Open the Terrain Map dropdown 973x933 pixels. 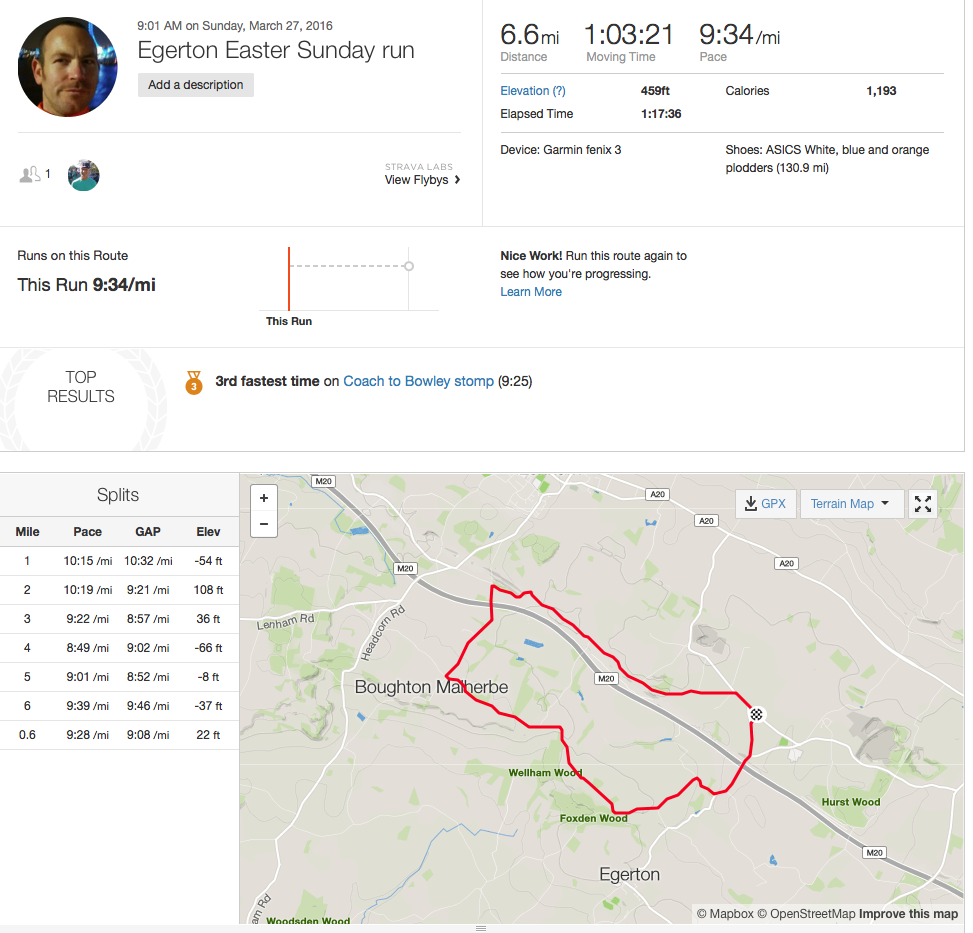click(x=851, y=504)
